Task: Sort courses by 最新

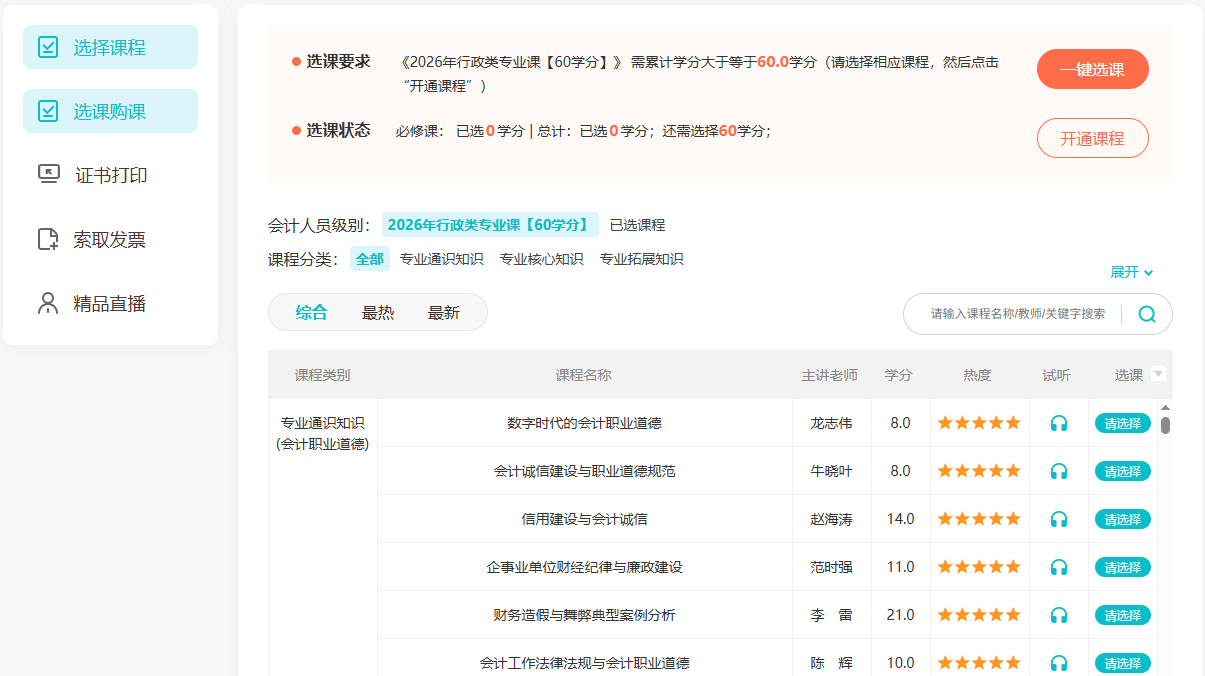Action: 444,312
